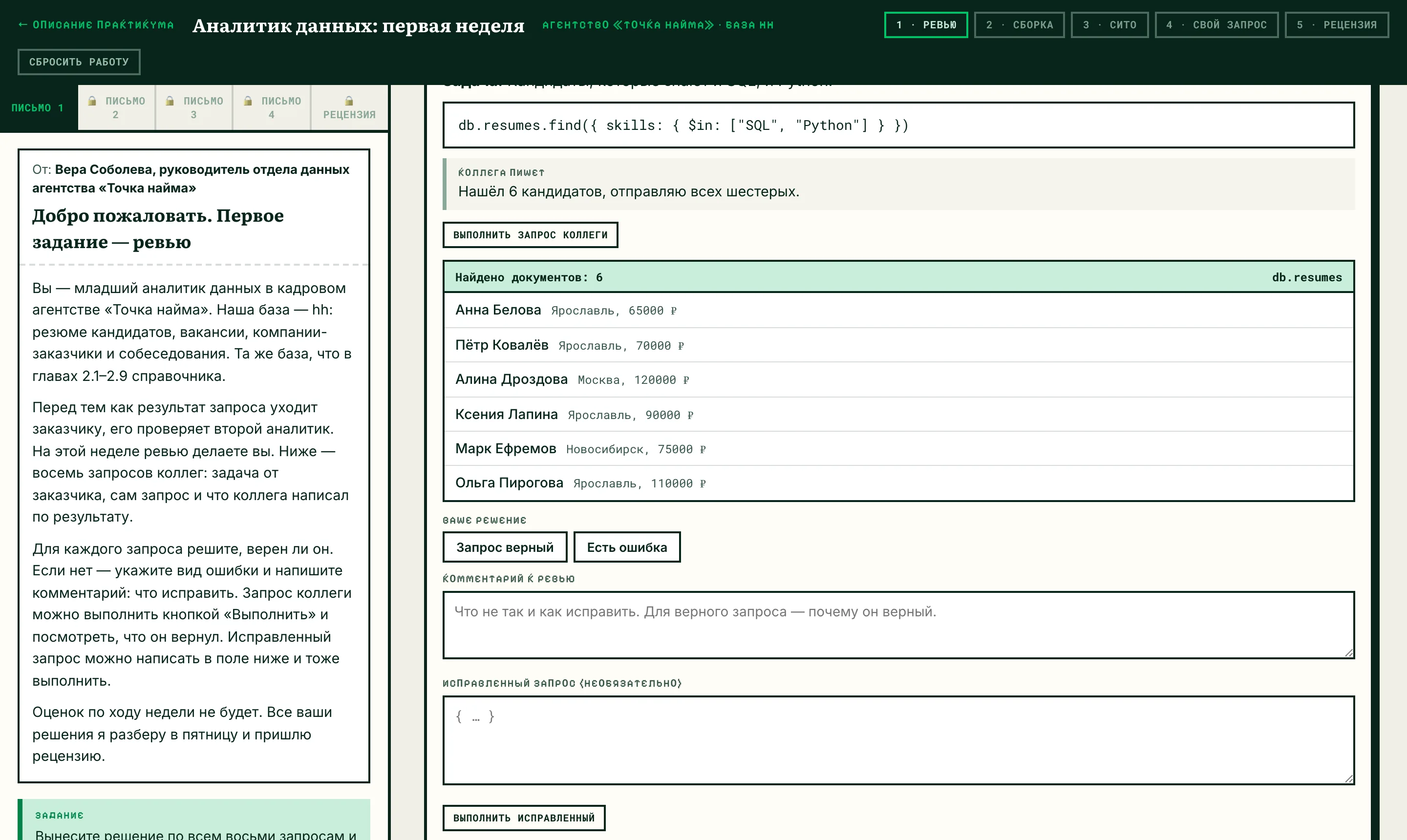Click the Алина Дроздова result row
This screenshot has height=840, width=1407.
pos(898,379)
